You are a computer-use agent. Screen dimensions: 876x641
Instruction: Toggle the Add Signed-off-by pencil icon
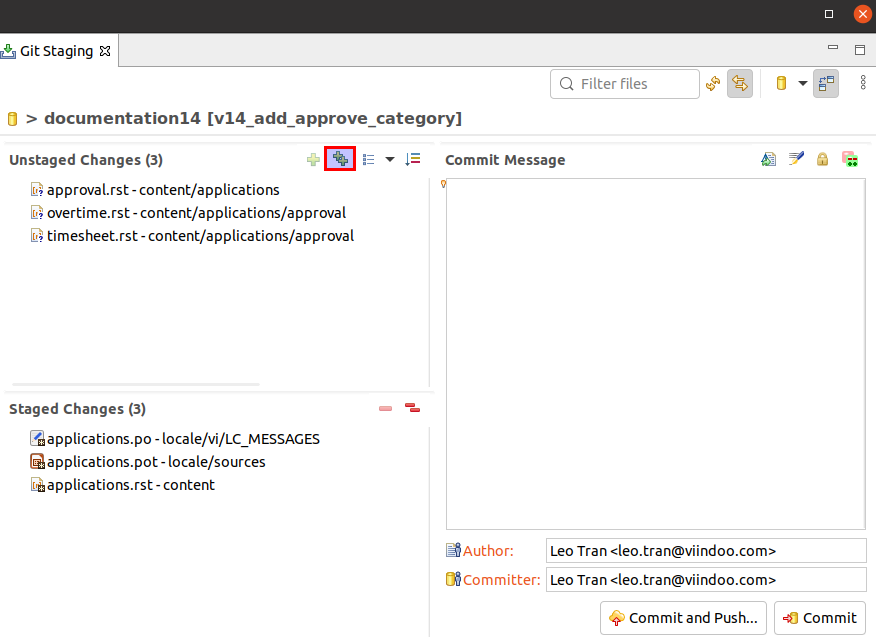pos(796,159)
